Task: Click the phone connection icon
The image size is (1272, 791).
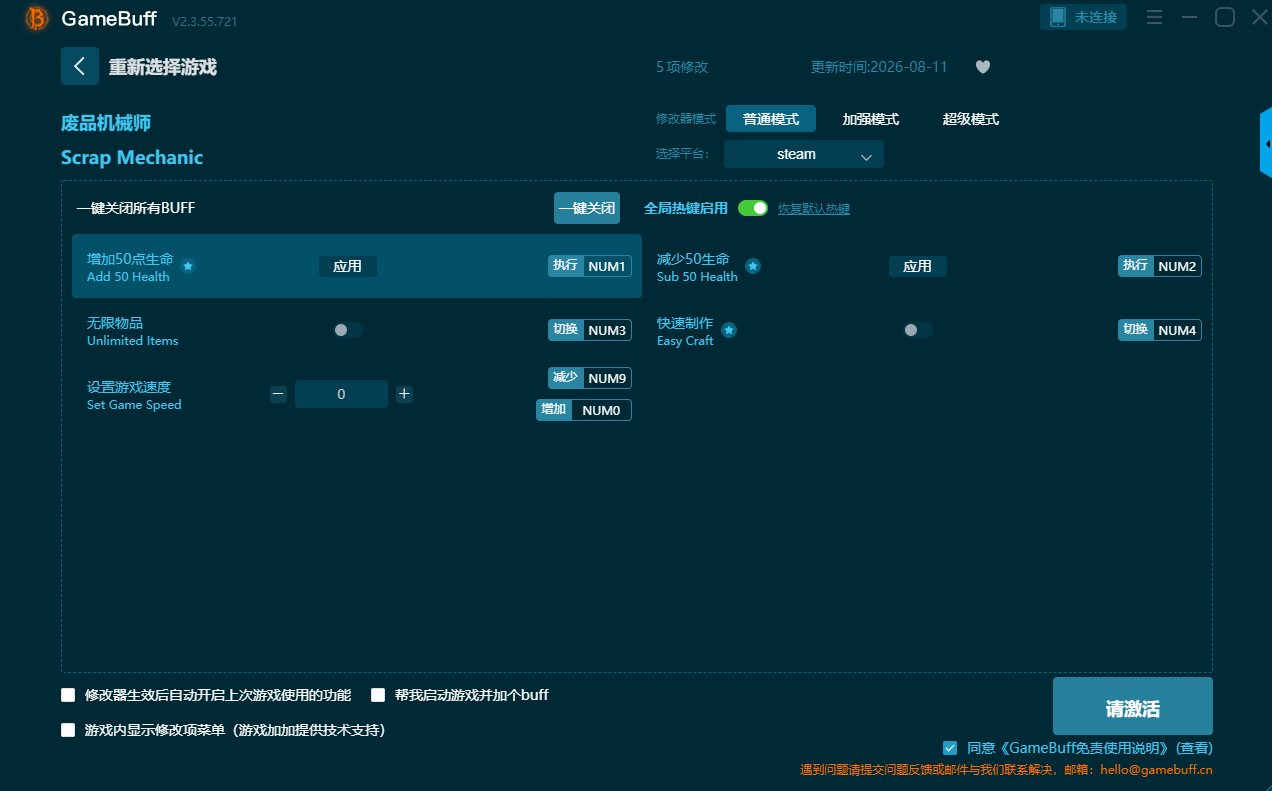Action: click(1057, 17)
